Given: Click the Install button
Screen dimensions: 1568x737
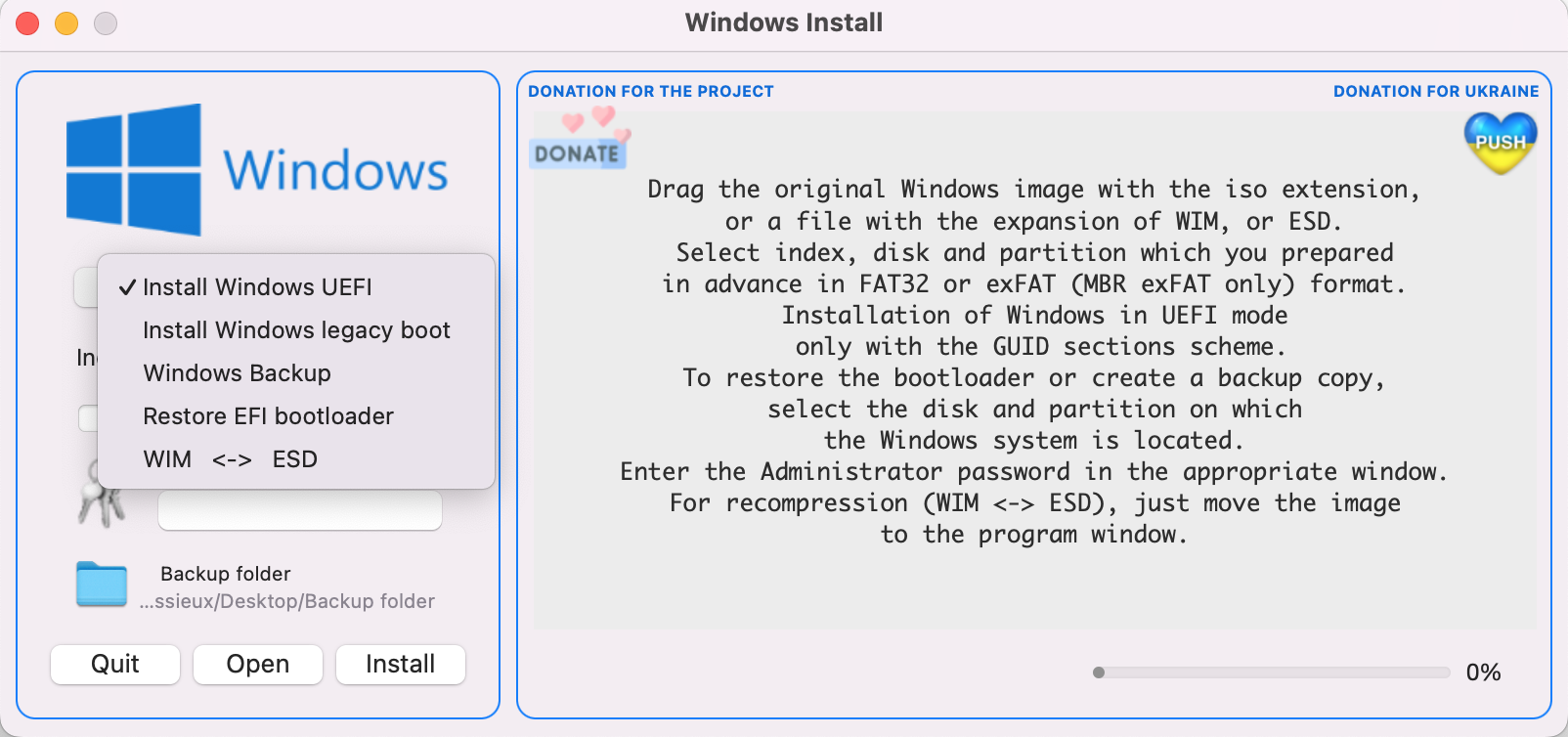Looking at the screenshot, I should click(401, 665).
